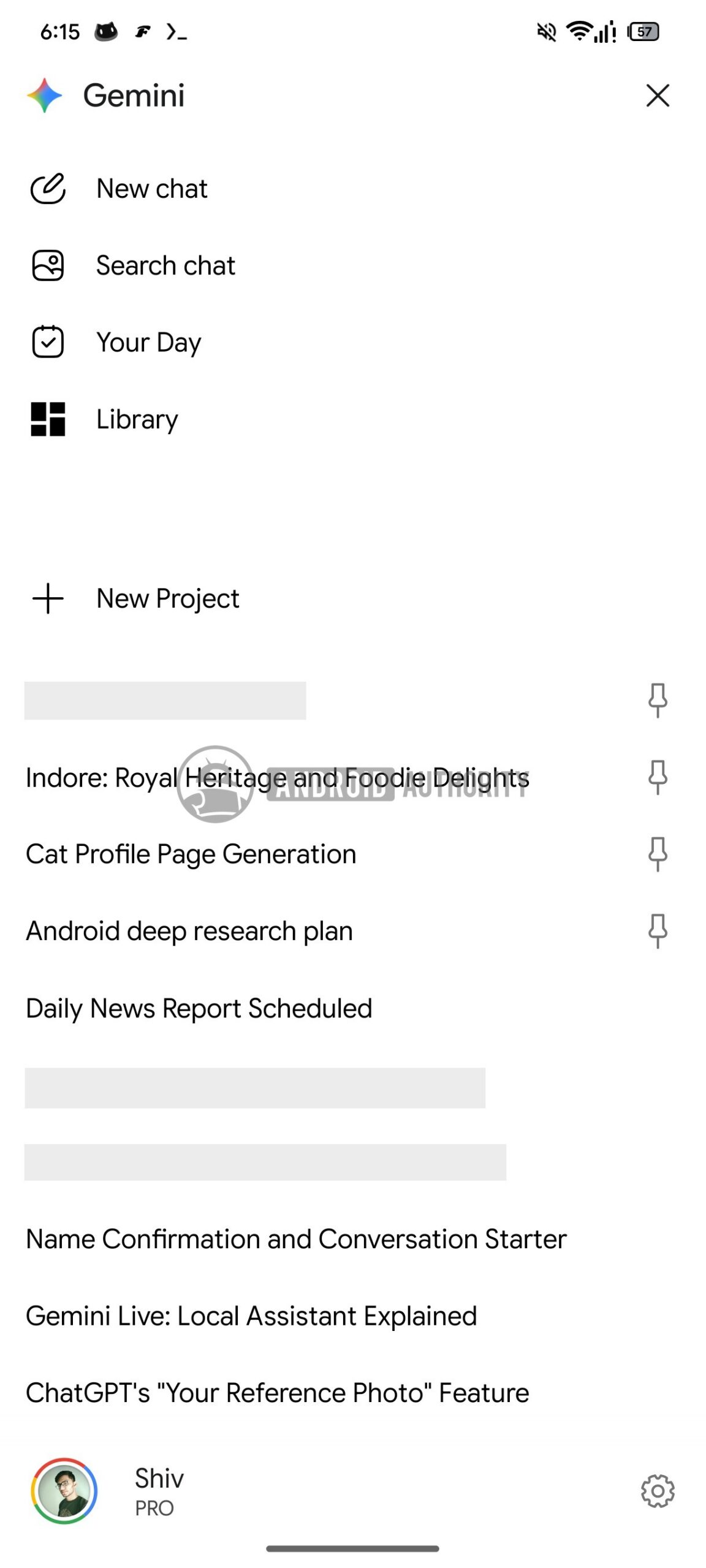The image size is (706, 1568).
Task: Tap the New chat pencil icon
Action: coord(48,189)
